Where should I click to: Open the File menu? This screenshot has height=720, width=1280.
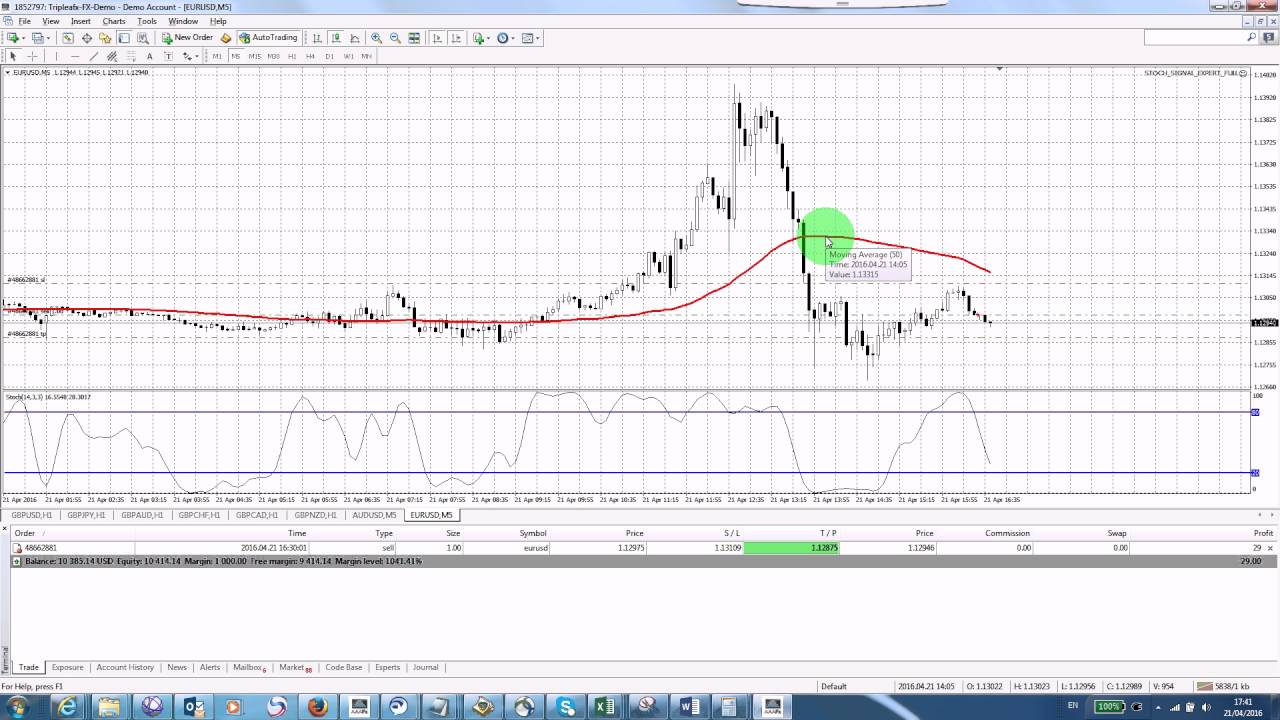[24, 21]
